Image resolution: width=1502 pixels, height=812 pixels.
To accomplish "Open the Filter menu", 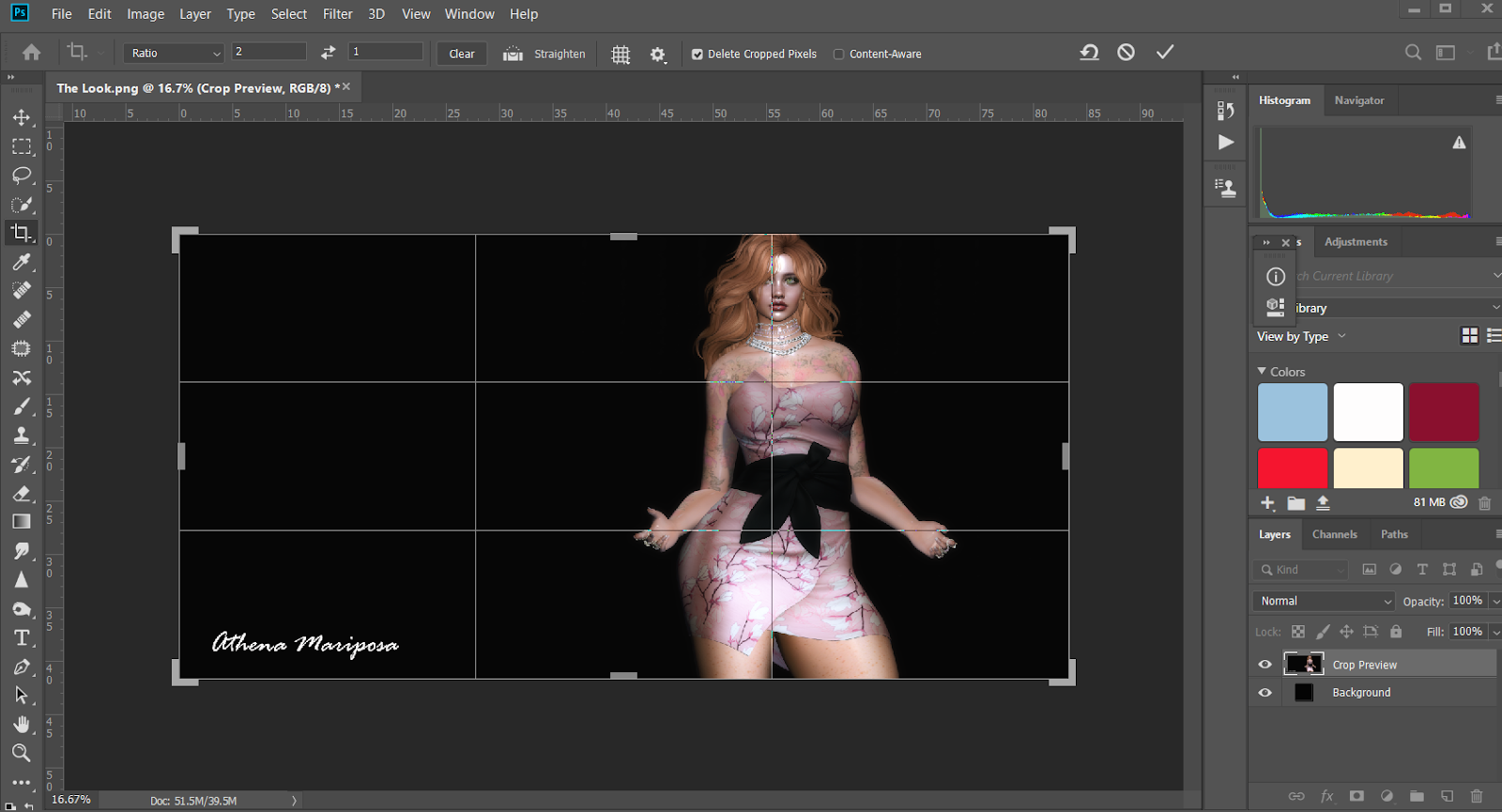I will pos(337,14).
